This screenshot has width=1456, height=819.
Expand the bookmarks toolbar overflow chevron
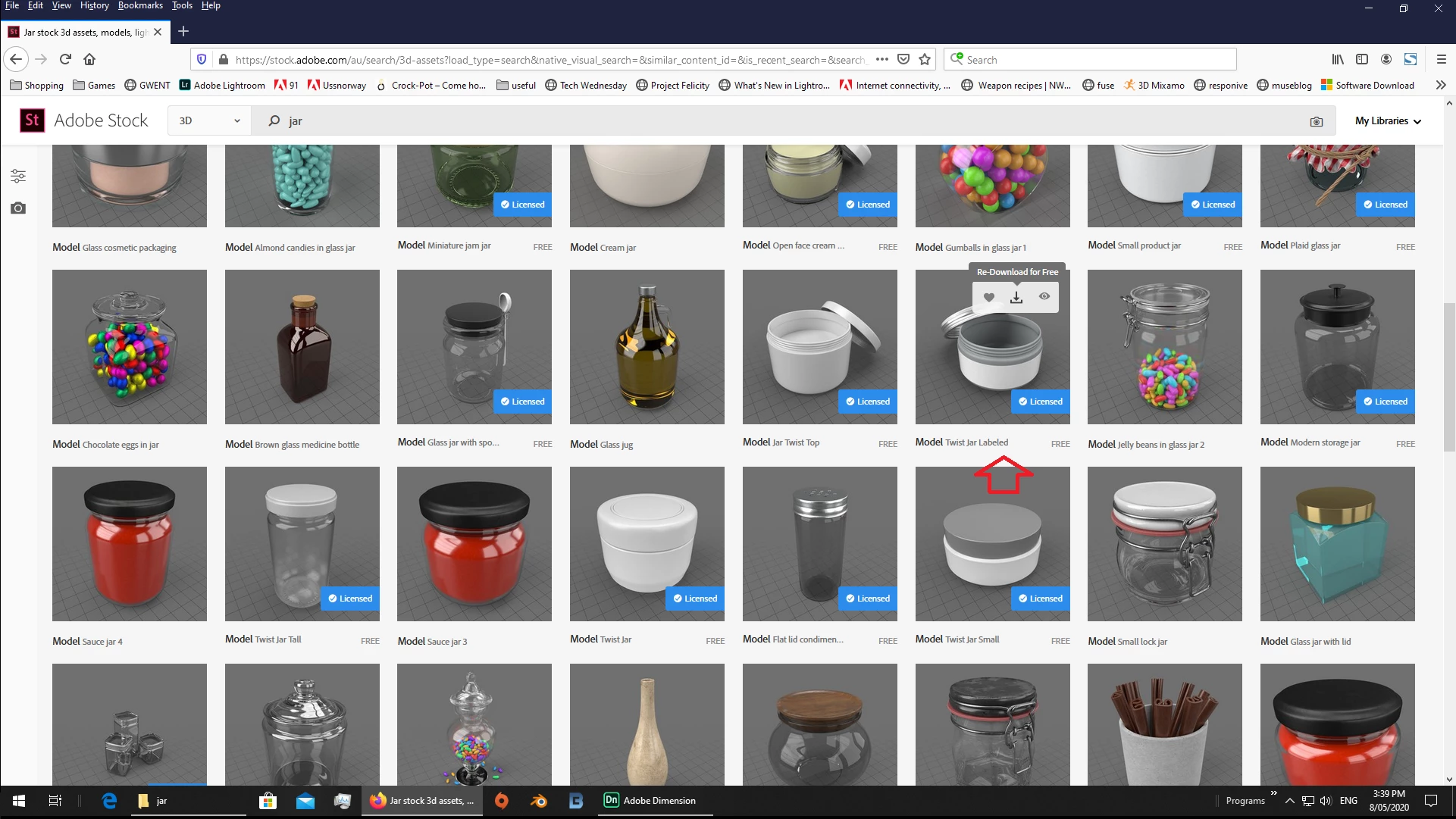pyautogui.click(x=1440, y=85)
